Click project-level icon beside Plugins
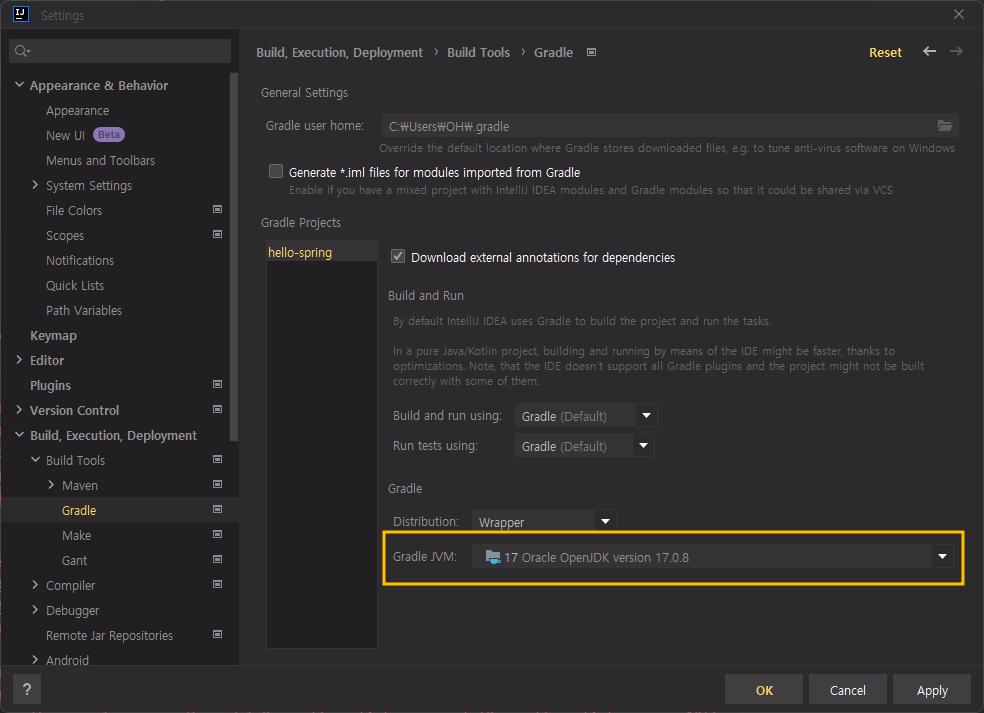This screenshot has width=984, height=713. [217, 385]
